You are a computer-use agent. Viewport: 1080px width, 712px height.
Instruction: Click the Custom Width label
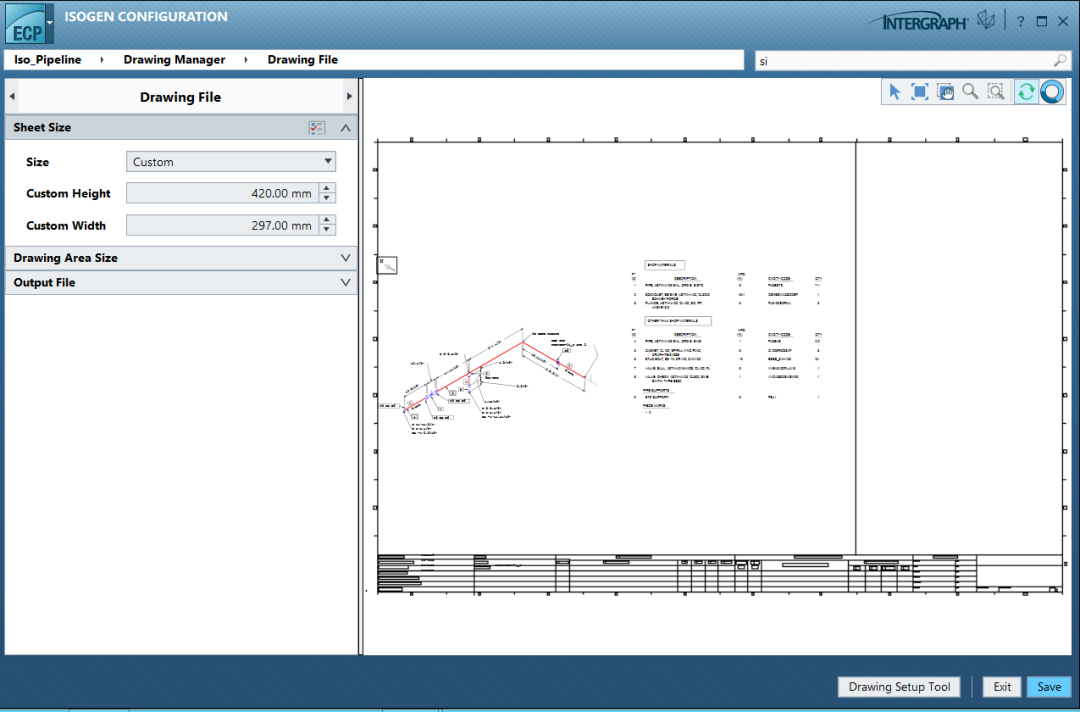[66, 225]
